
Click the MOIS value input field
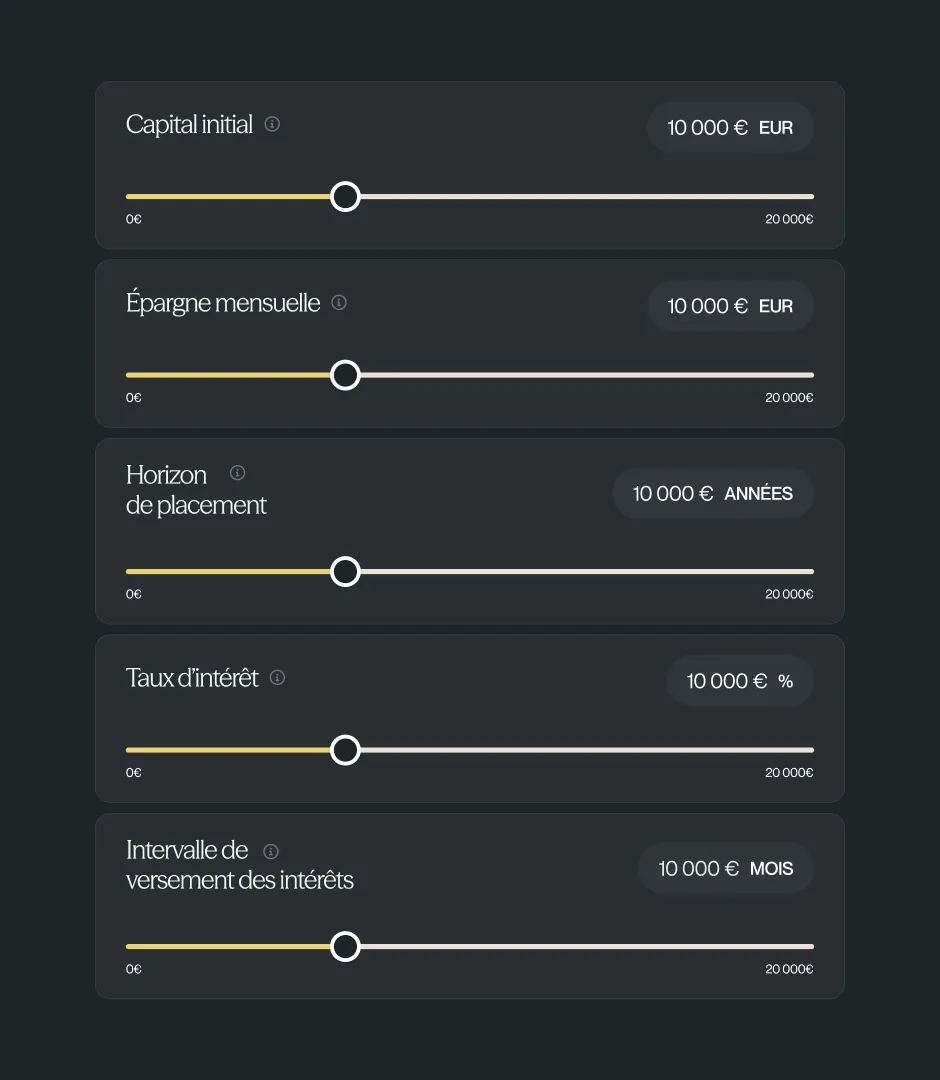click(726, 869)
